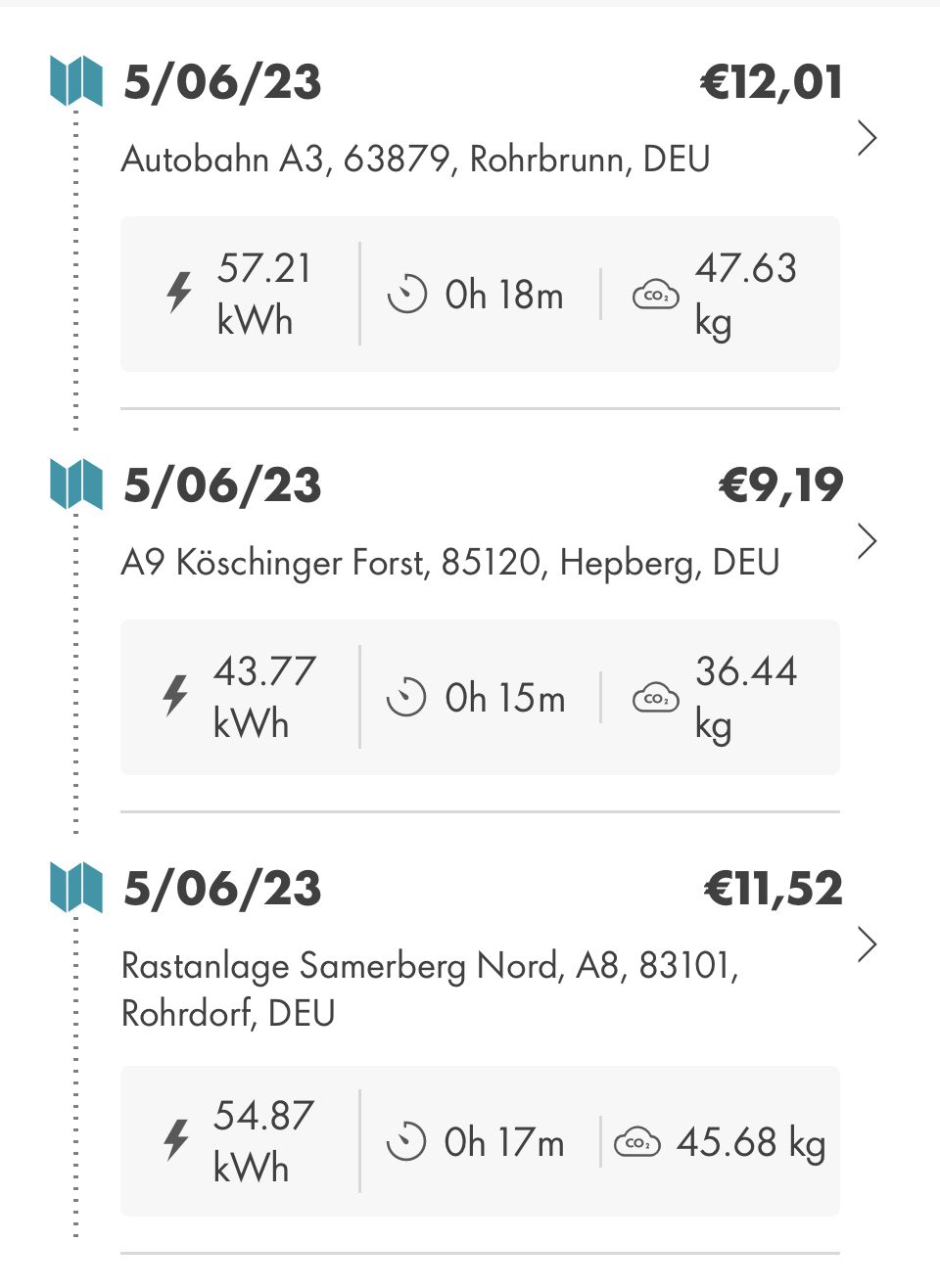The width and height of the screenshot is (940, 1288).
Task: Select the €12,01 price amount
Action: pyautogui.click(x=772, y=82)
